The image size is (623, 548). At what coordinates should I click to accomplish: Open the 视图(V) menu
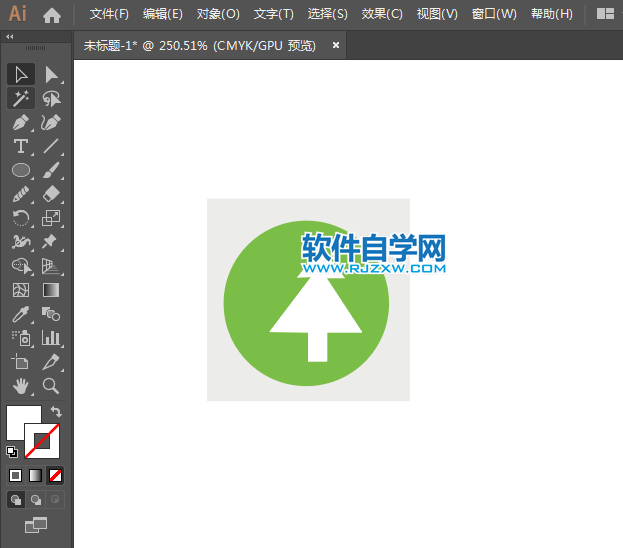coord(437,14)
